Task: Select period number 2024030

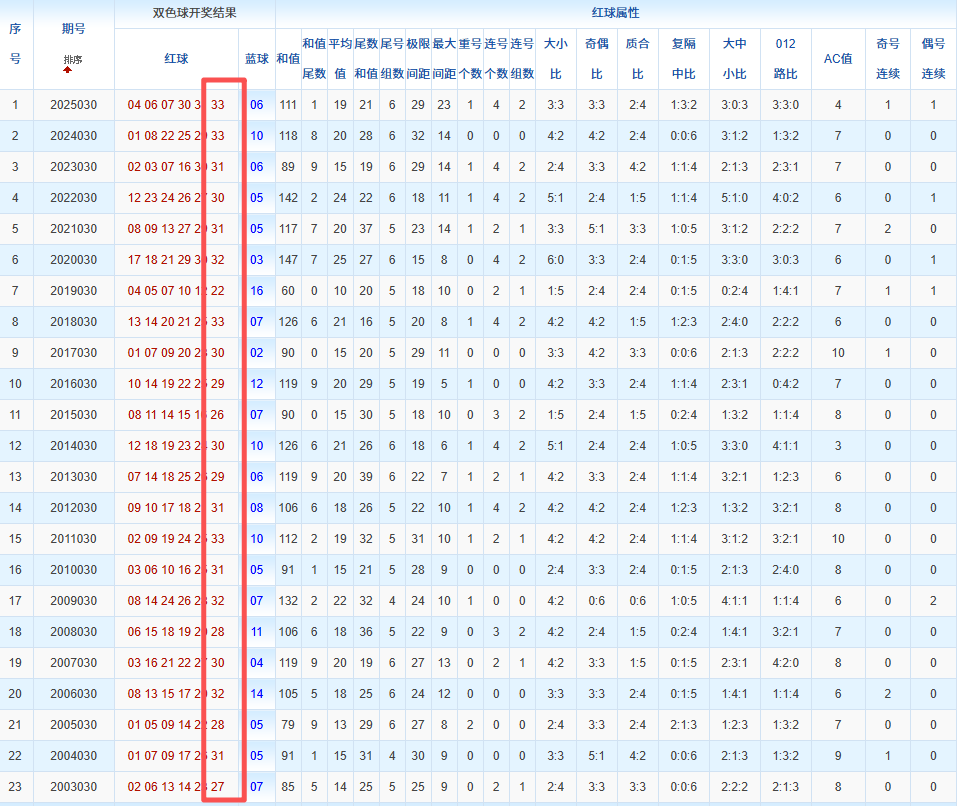Action: pyautogui.click(x=73, y=136)
